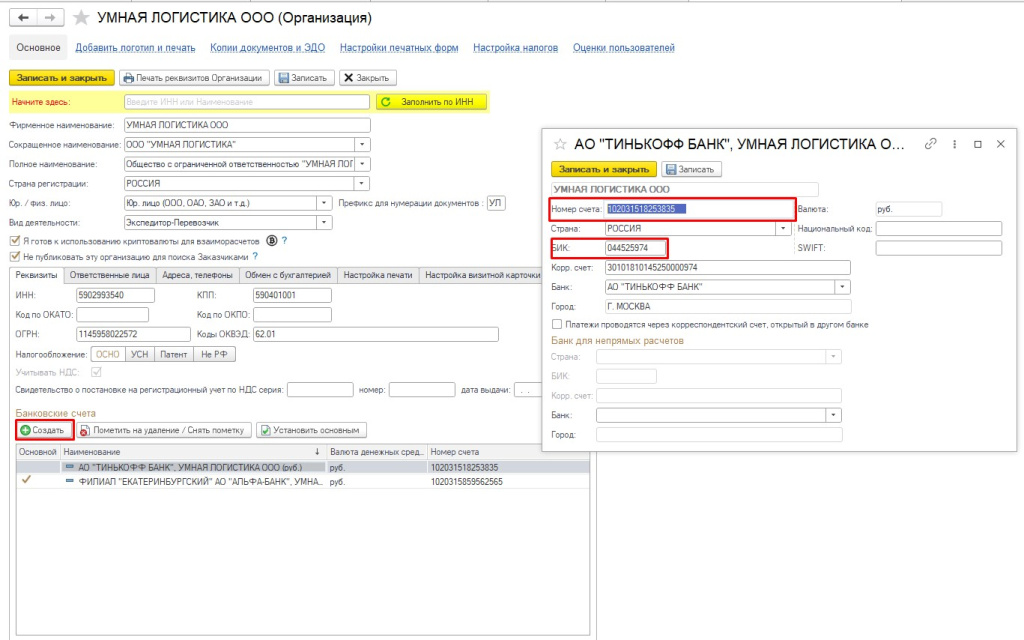The image size is (1024, 640).
Task: Select the АО ТИНЬКОФФ БАНК account row
Action: [303, 468]
